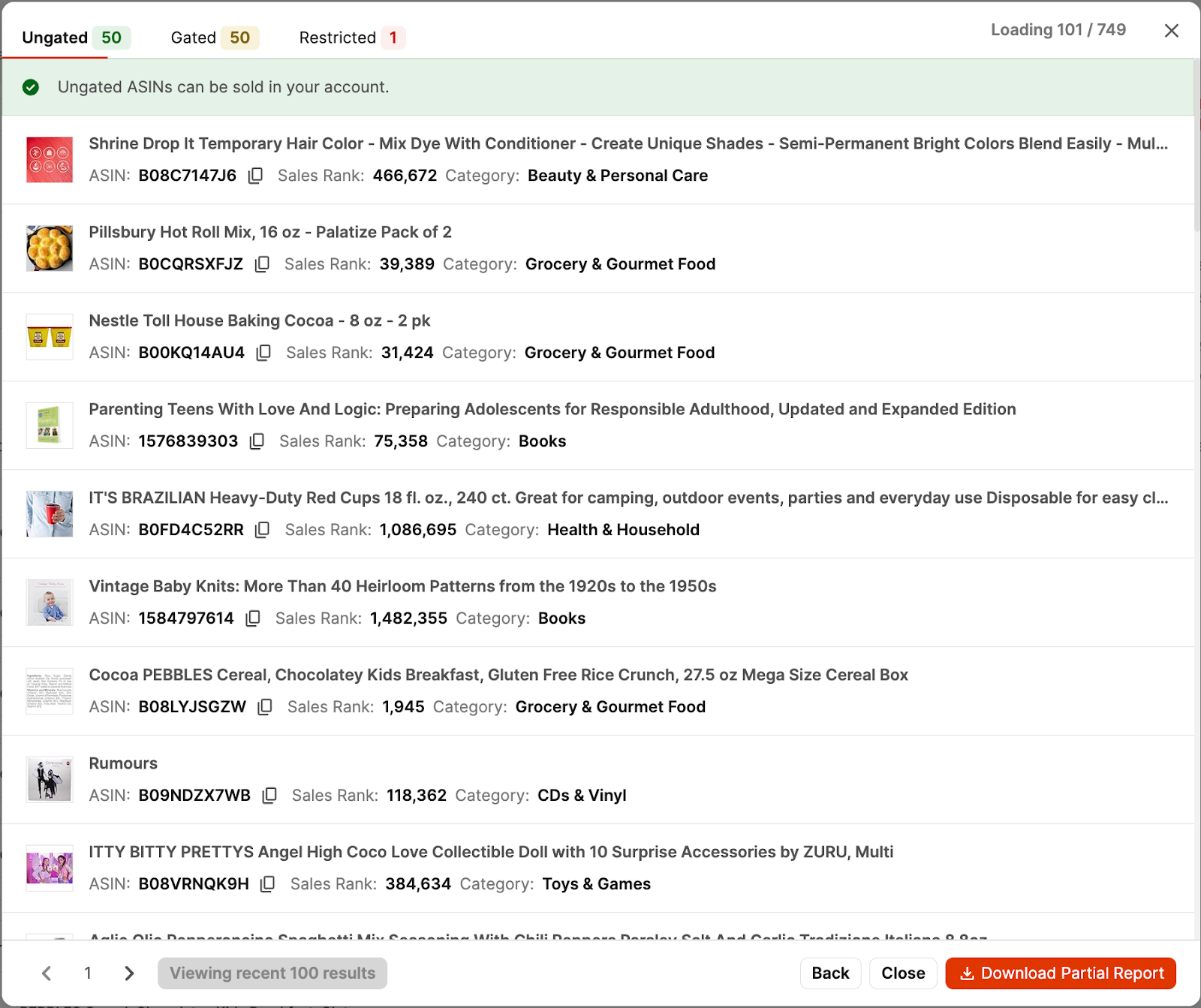Screen dimensions: 1201x1008
Task: Click the Health & Household category
Action: click(x=623, y=530)
